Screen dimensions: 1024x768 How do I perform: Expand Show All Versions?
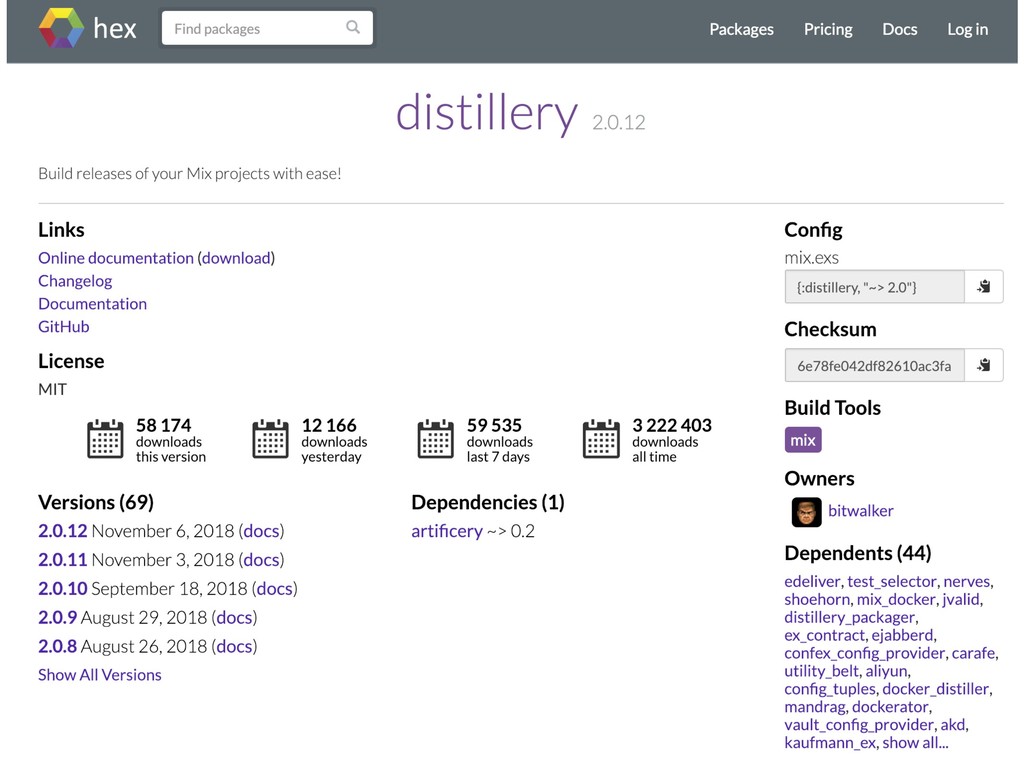tap(99, 675)
